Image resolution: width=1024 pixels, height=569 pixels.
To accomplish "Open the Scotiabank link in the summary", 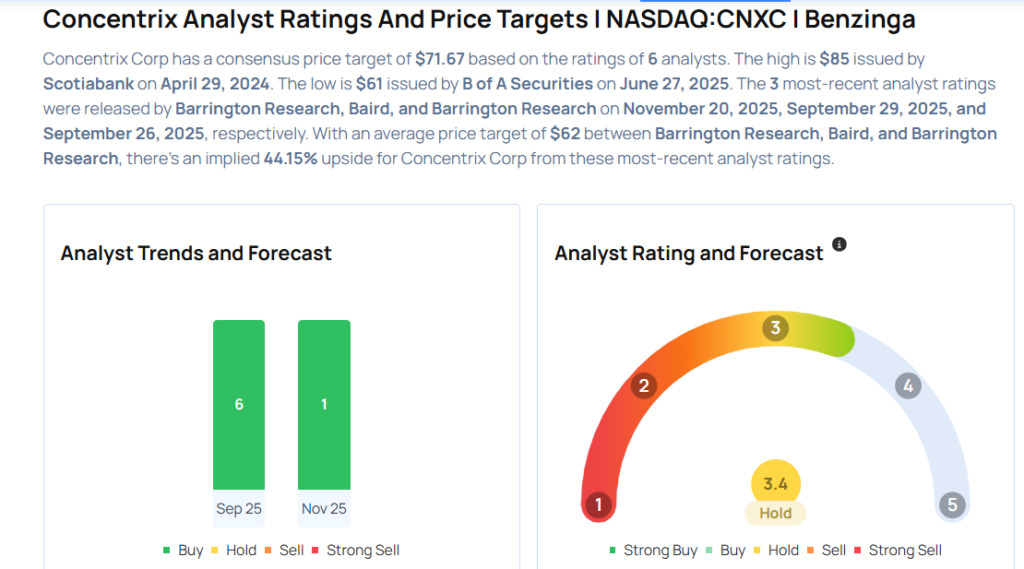I will coord(88,83).
